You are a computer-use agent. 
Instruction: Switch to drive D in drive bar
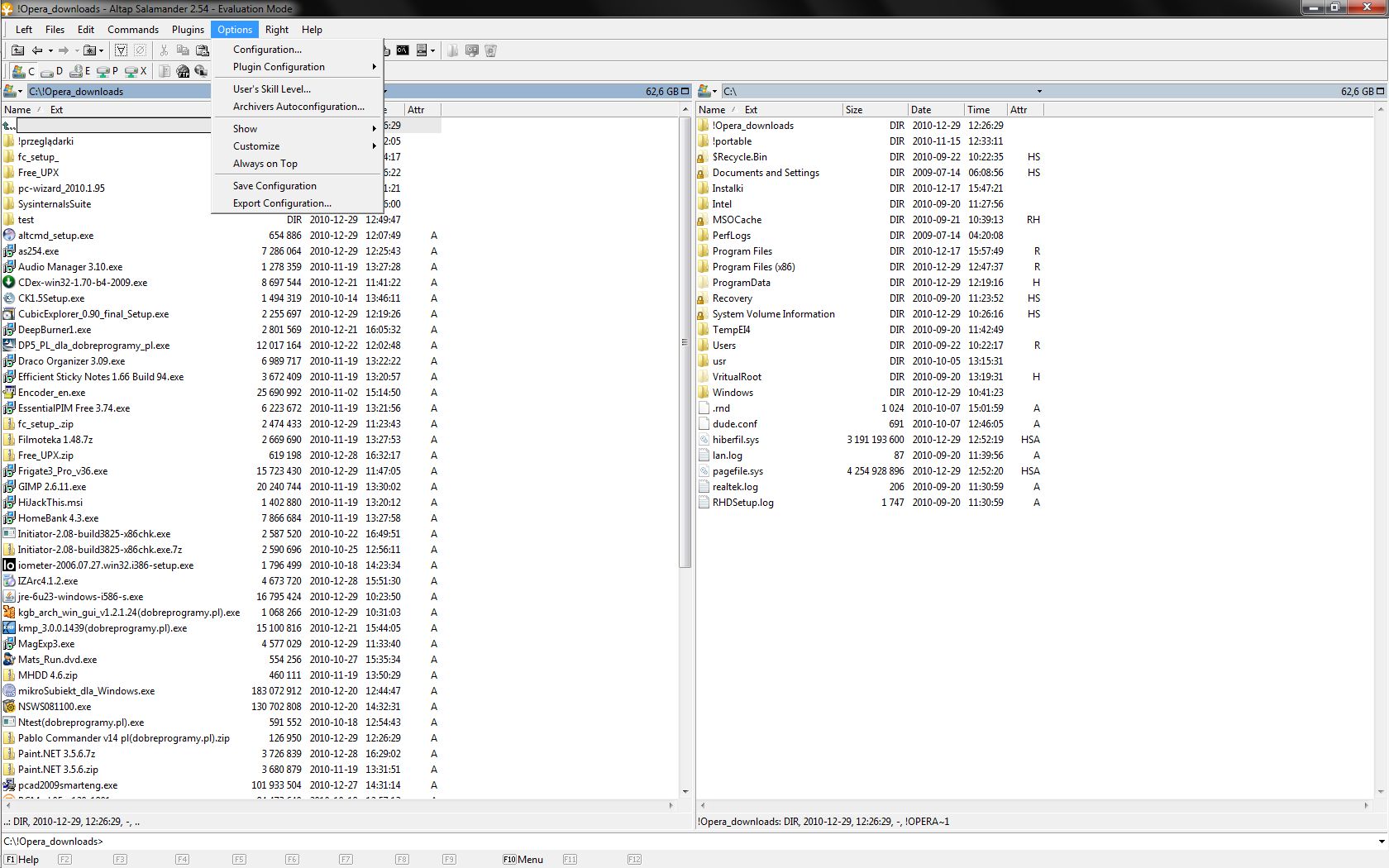[x=52, y=71]
